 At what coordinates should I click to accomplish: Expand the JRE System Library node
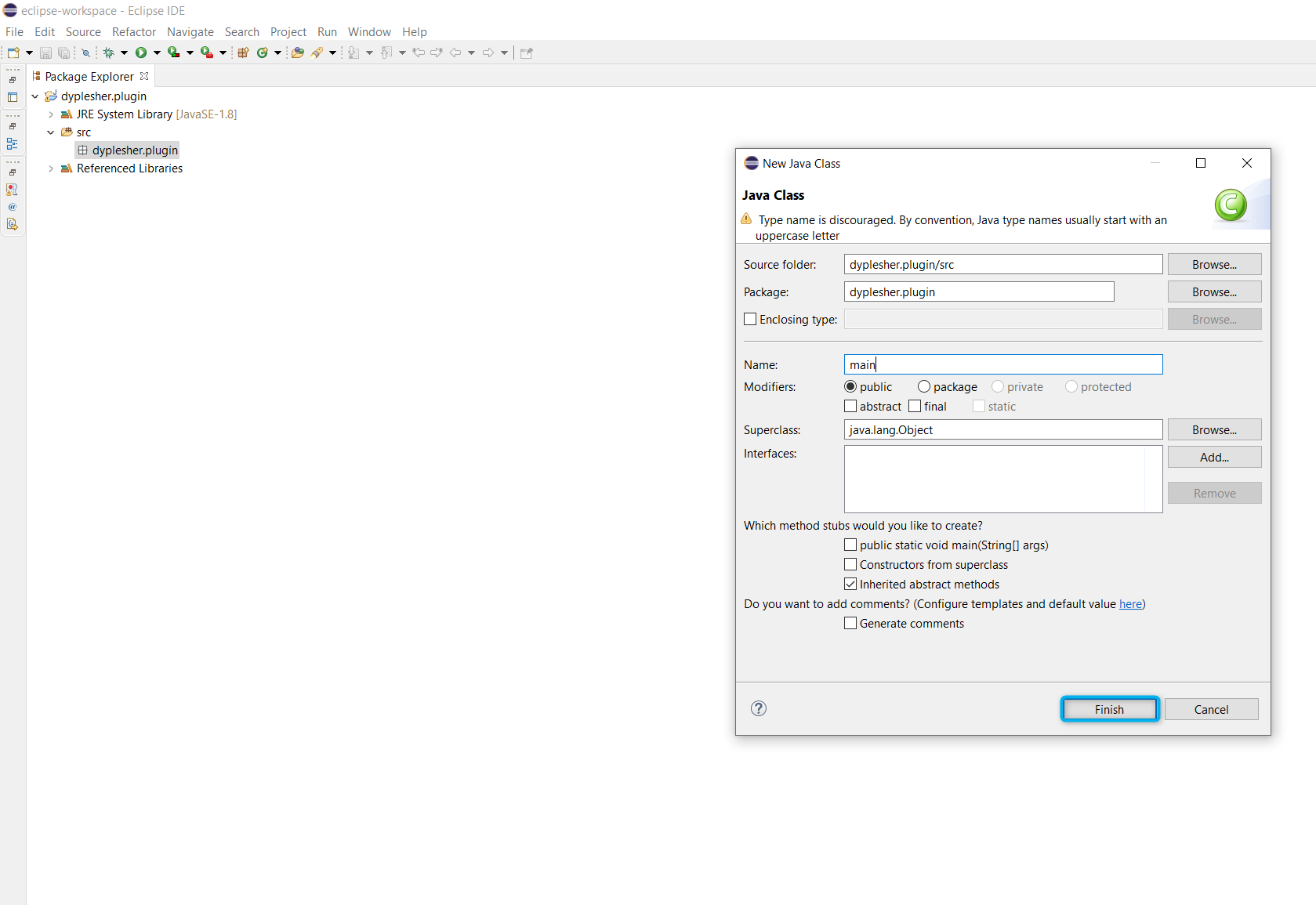click(51, 114)
